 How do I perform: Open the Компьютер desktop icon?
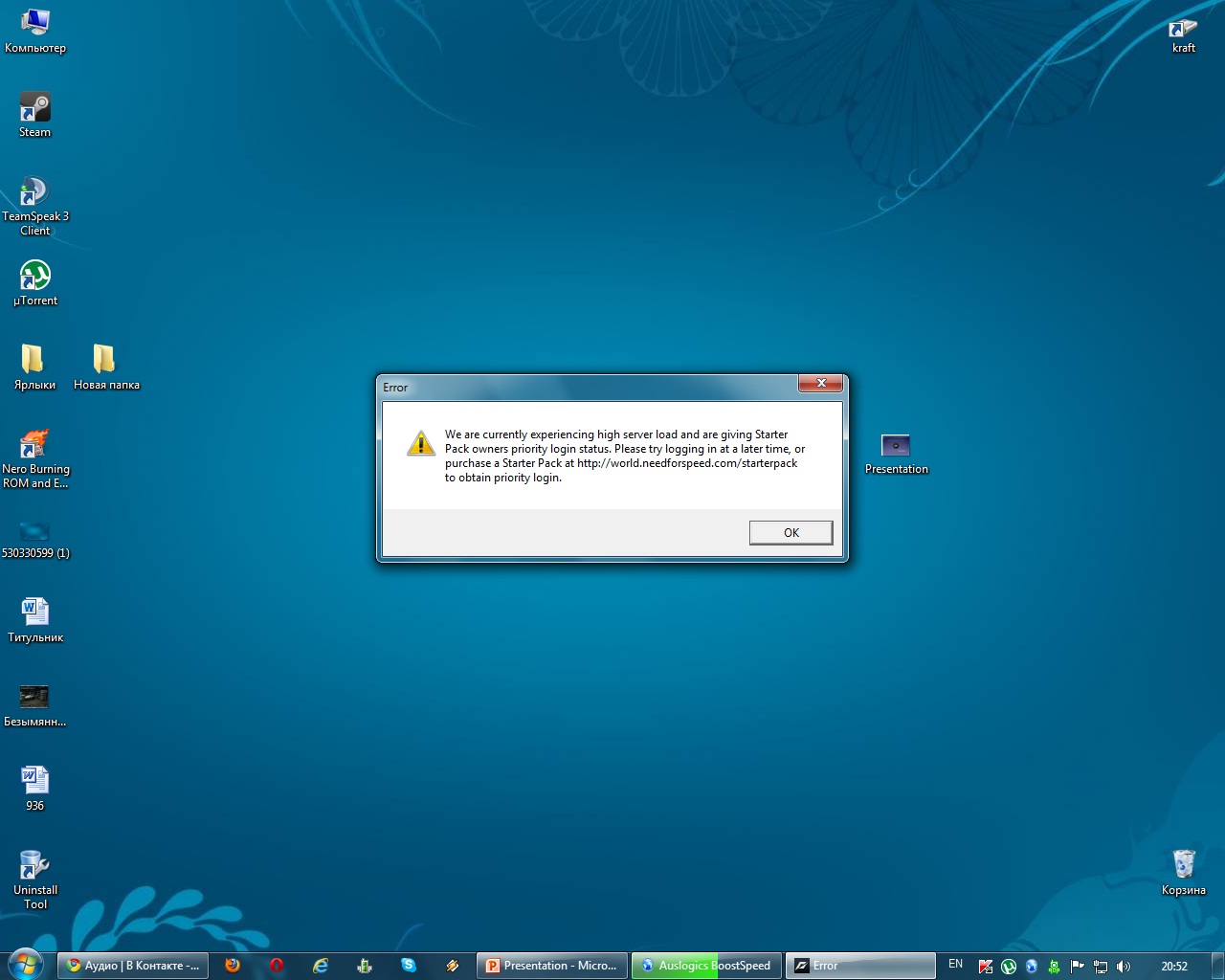tap(35, 31)
